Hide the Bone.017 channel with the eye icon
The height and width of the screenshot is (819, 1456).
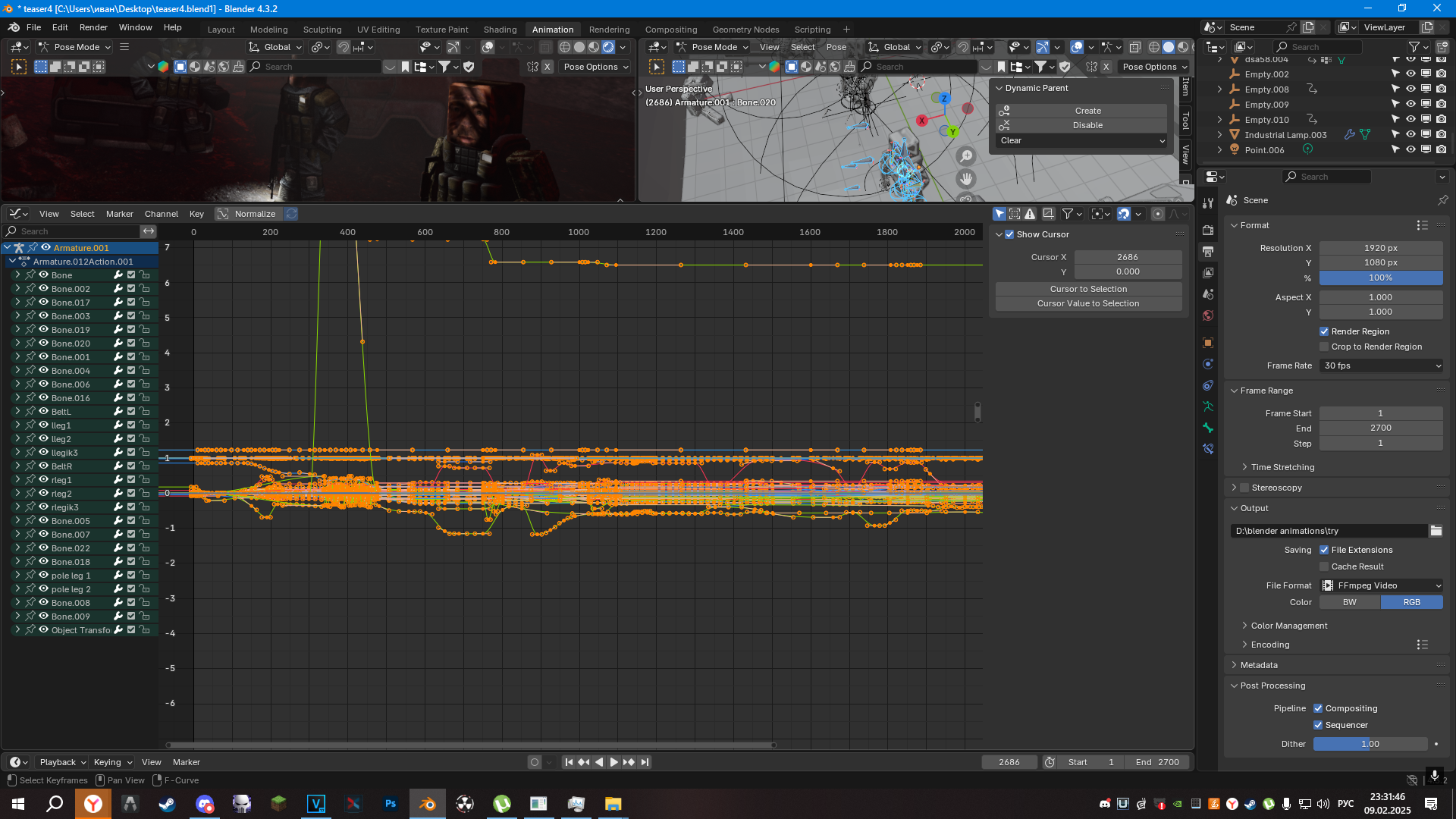(x=44, y=303)
